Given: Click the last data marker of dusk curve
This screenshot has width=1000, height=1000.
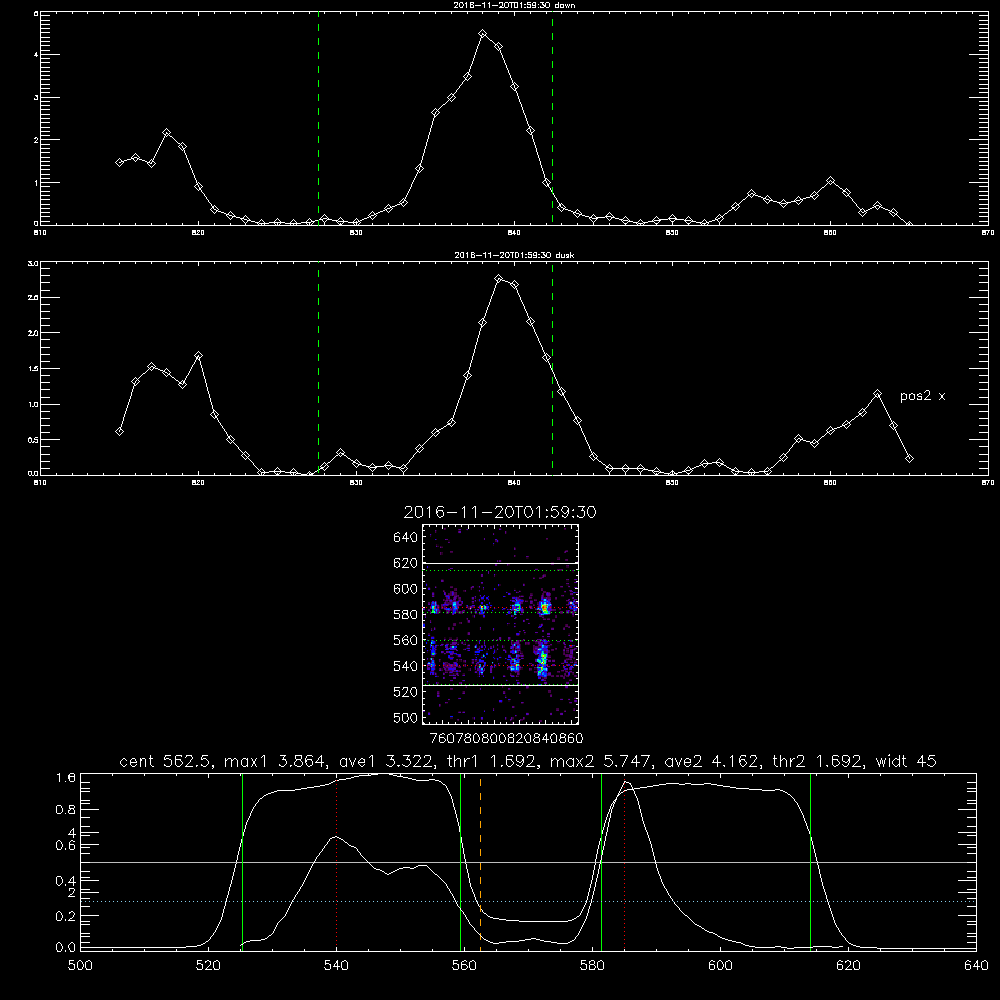Looking at the screenshot, I should (x=909, y=459).
